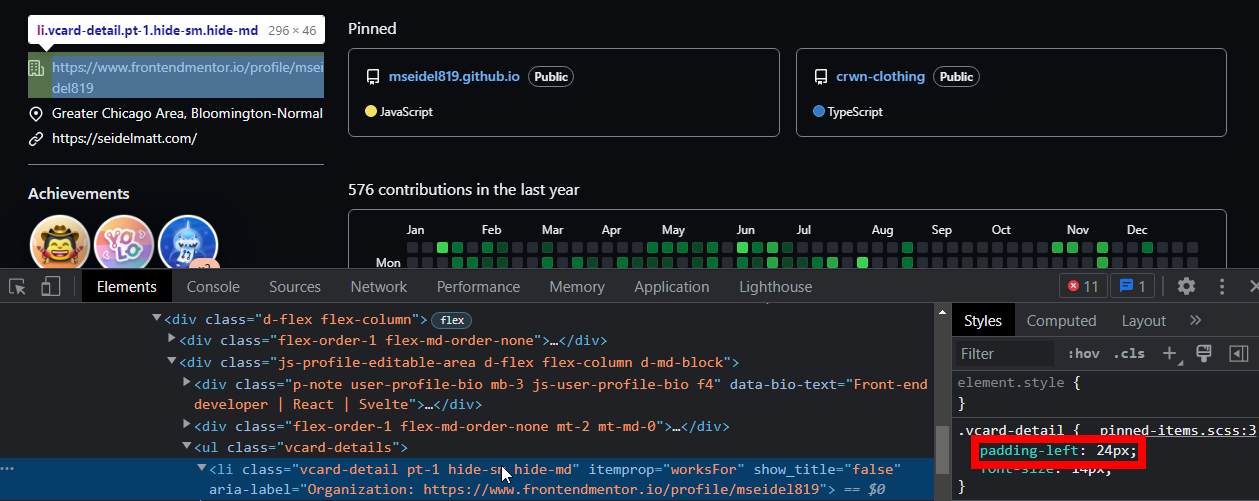This screenshot has width=1259, height=501.
Task: Collapse the li vcard-detail node
Action: point(202,469)
